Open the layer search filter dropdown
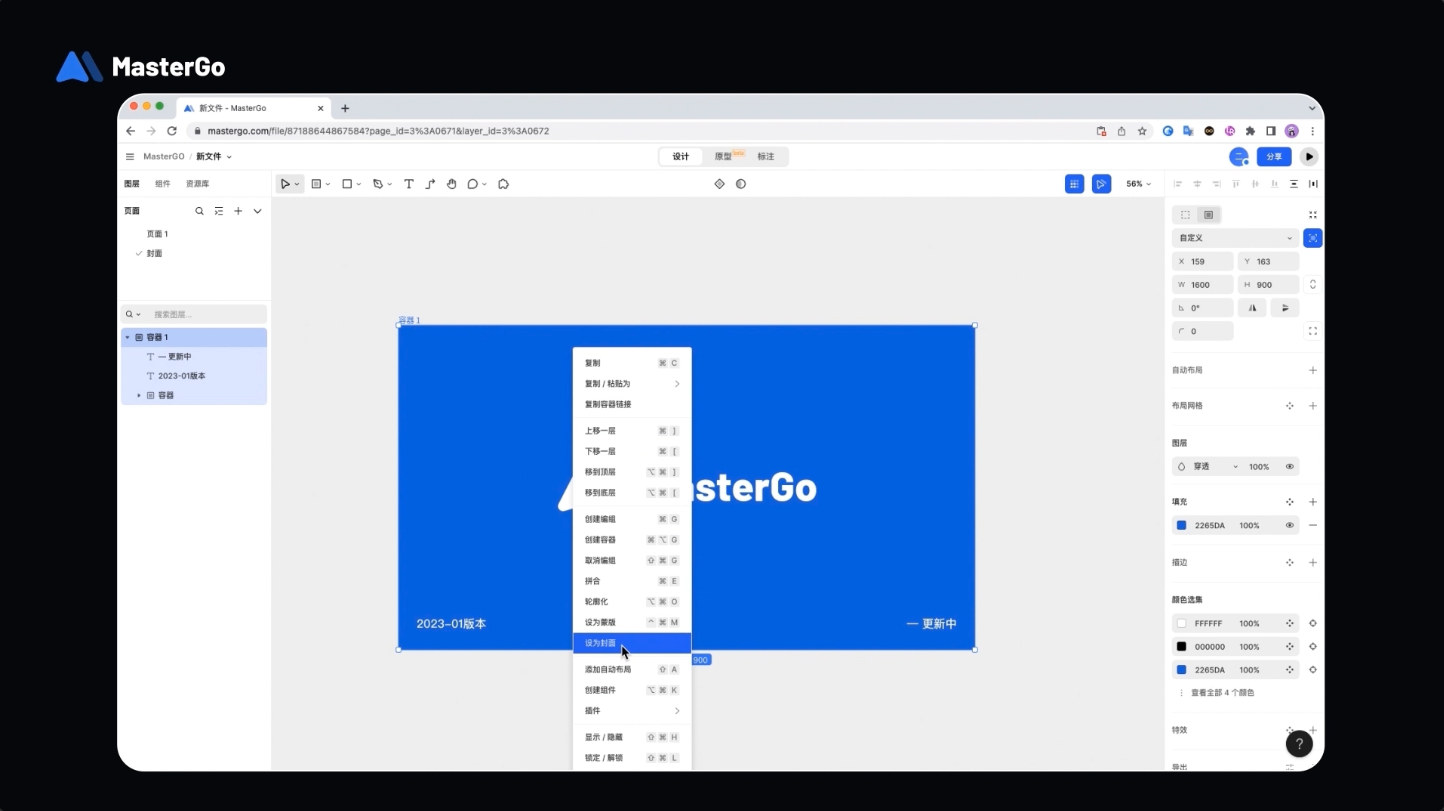Image resolution: width=1444 pixels, height=811 pixels. tap(133, 314)
